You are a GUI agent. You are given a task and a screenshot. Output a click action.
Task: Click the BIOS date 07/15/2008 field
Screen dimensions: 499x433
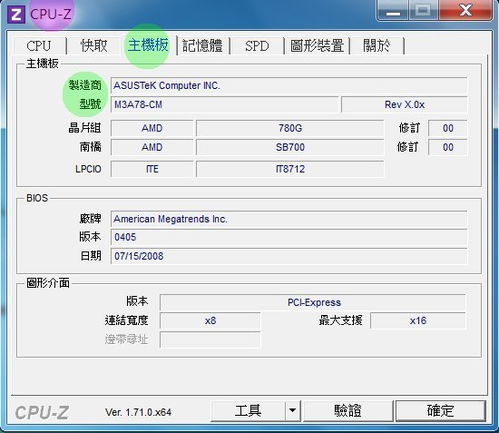click(289, 256)
